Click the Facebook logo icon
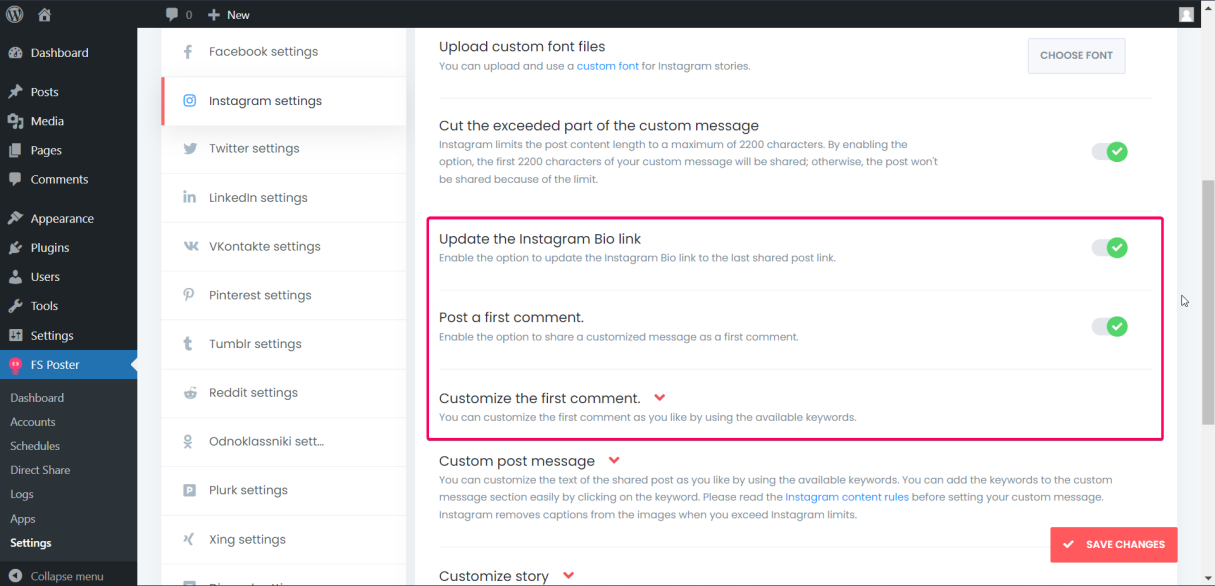This screenshot has height=586, width=1215. pyautogui.click(x=188, y=52)
